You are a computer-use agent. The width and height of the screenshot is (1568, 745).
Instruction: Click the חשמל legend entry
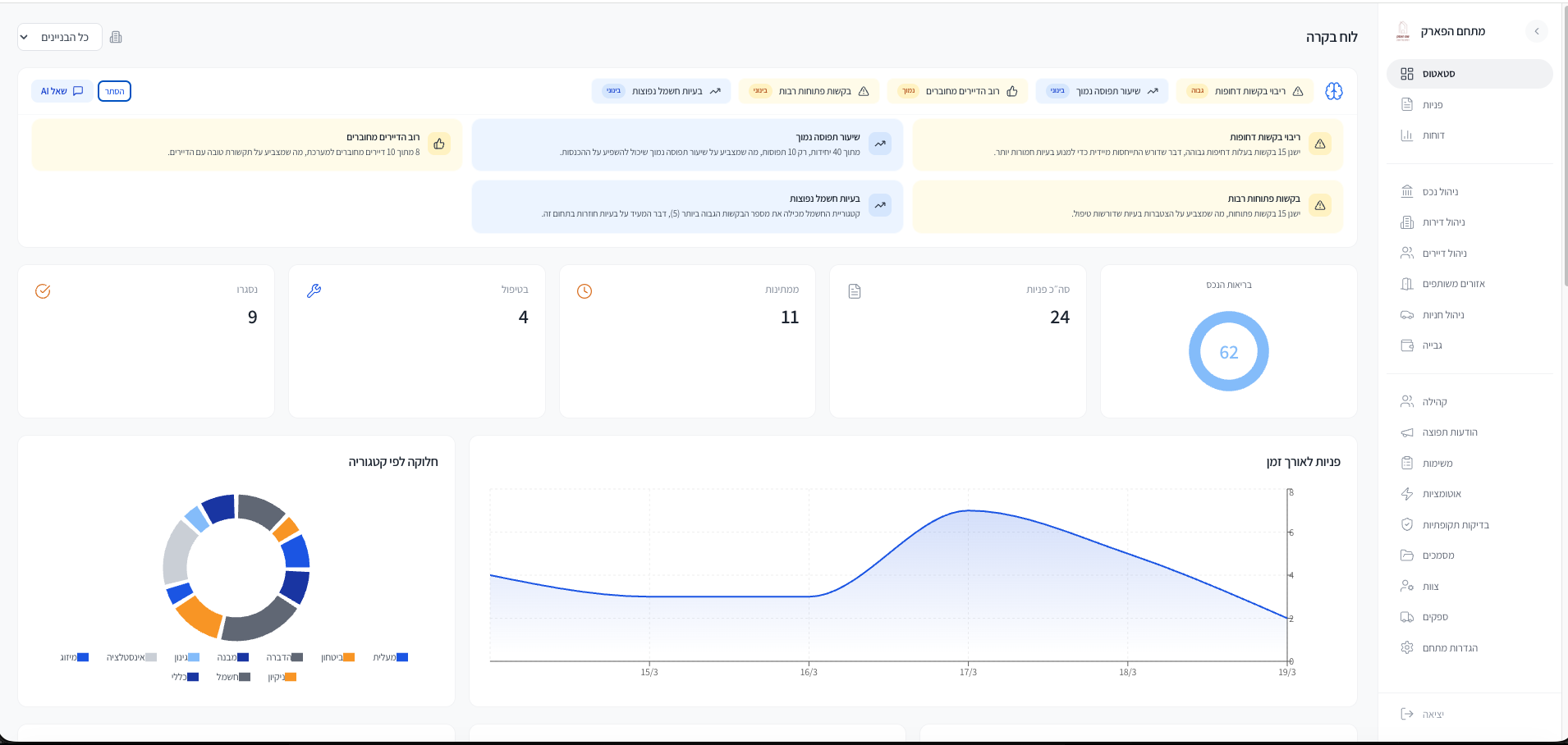(233, 677)
